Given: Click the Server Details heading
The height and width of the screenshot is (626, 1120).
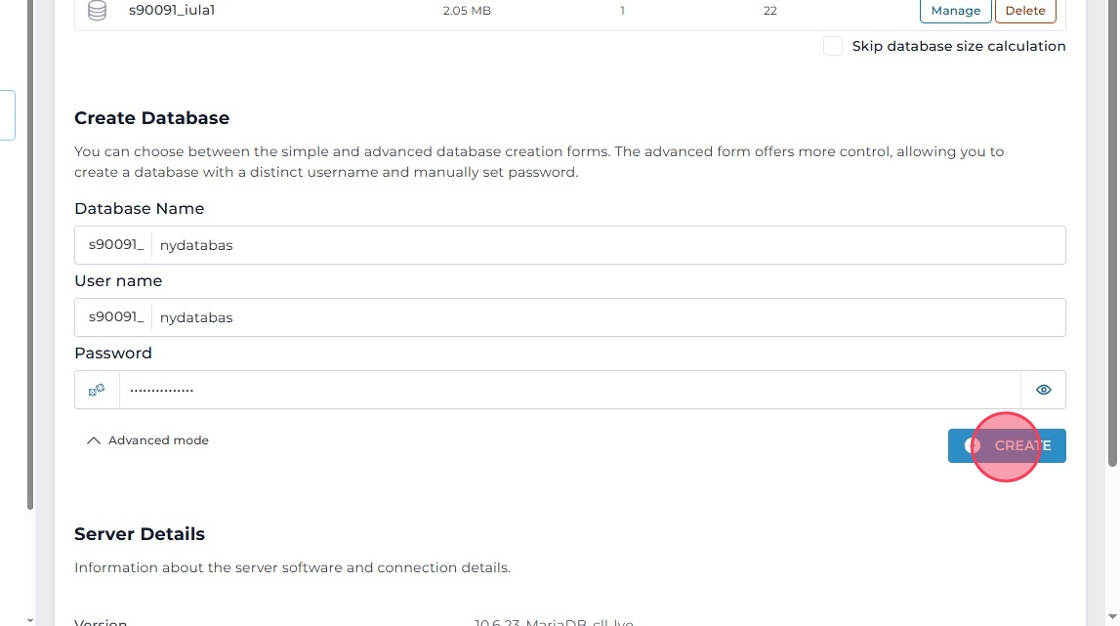Looking at the screenshot, I should pos(139,534).
